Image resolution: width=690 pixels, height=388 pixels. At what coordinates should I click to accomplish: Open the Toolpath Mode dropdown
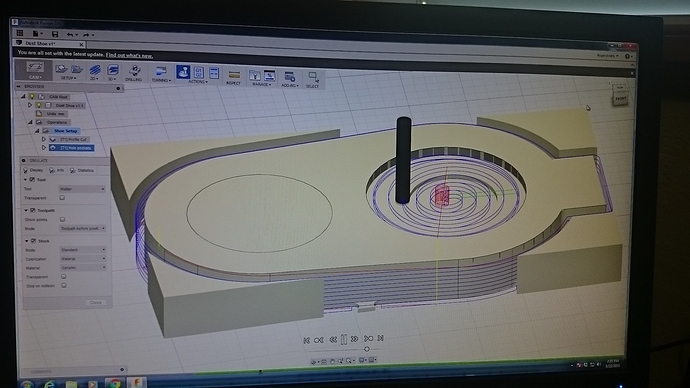tap(83, 228)
